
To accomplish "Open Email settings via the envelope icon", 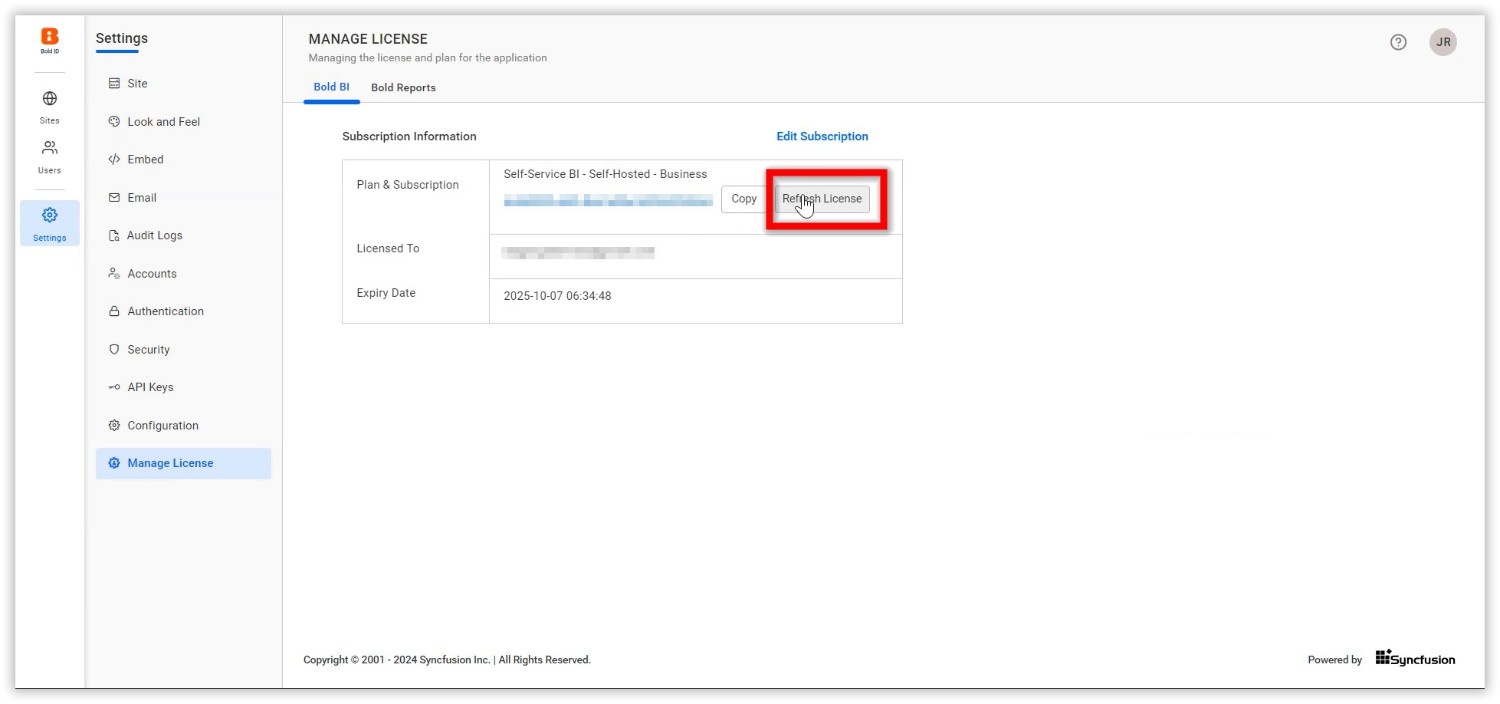I will coord(141,197).
